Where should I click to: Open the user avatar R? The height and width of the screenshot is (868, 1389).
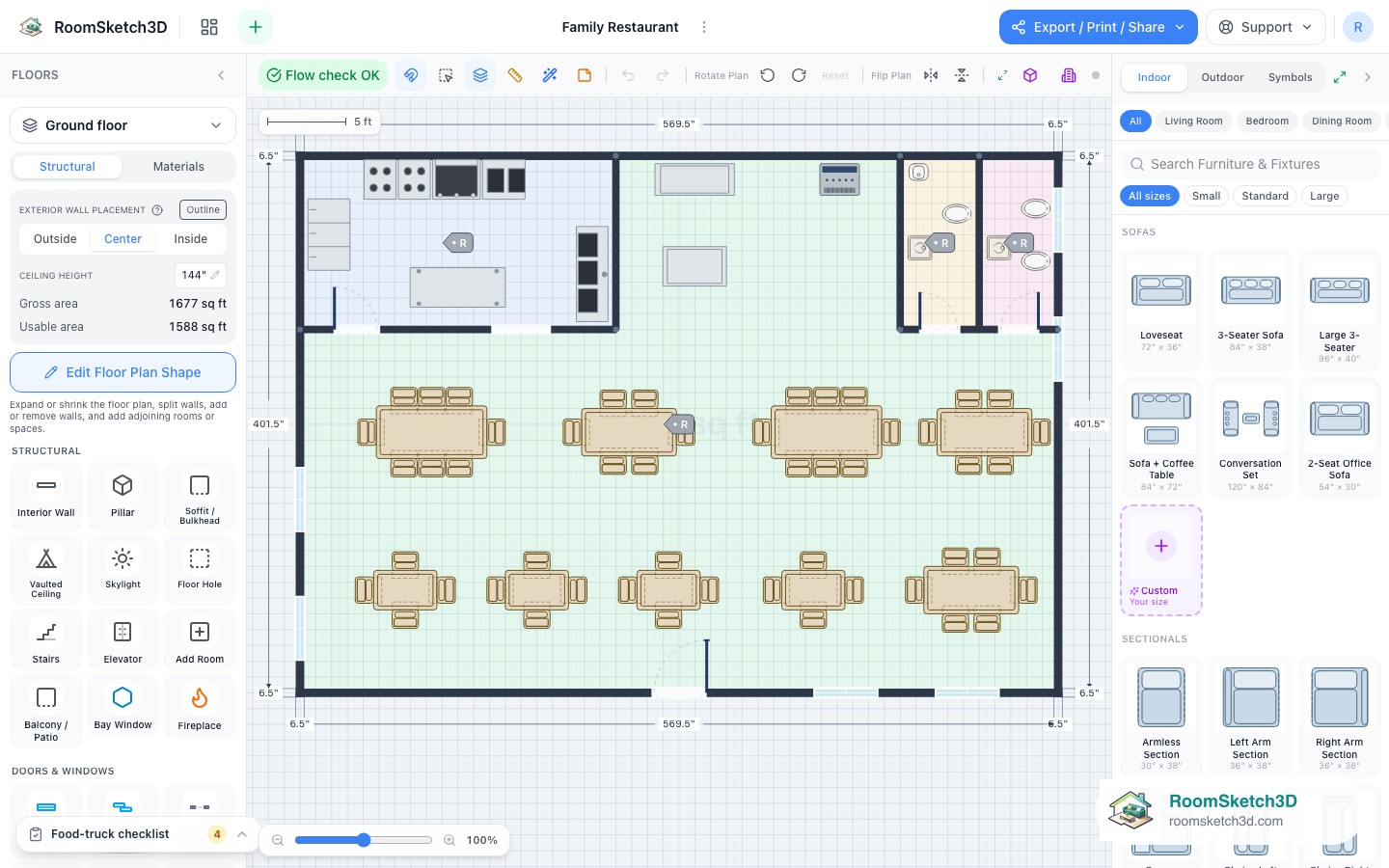click(x=1358, y=27)
